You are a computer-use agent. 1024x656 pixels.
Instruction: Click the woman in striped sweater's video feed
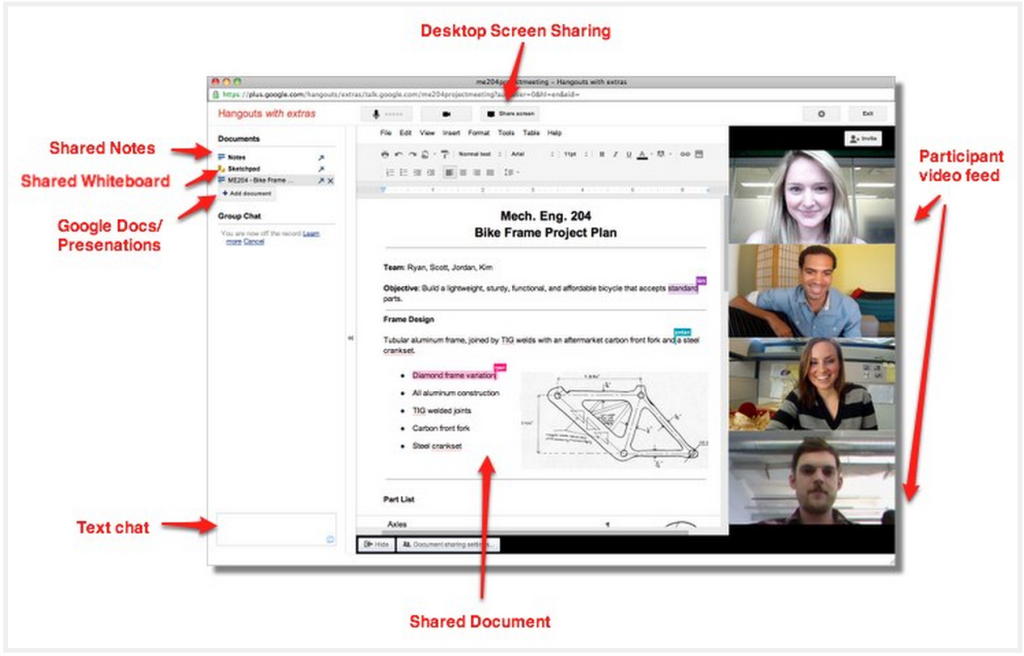(812, 384)
